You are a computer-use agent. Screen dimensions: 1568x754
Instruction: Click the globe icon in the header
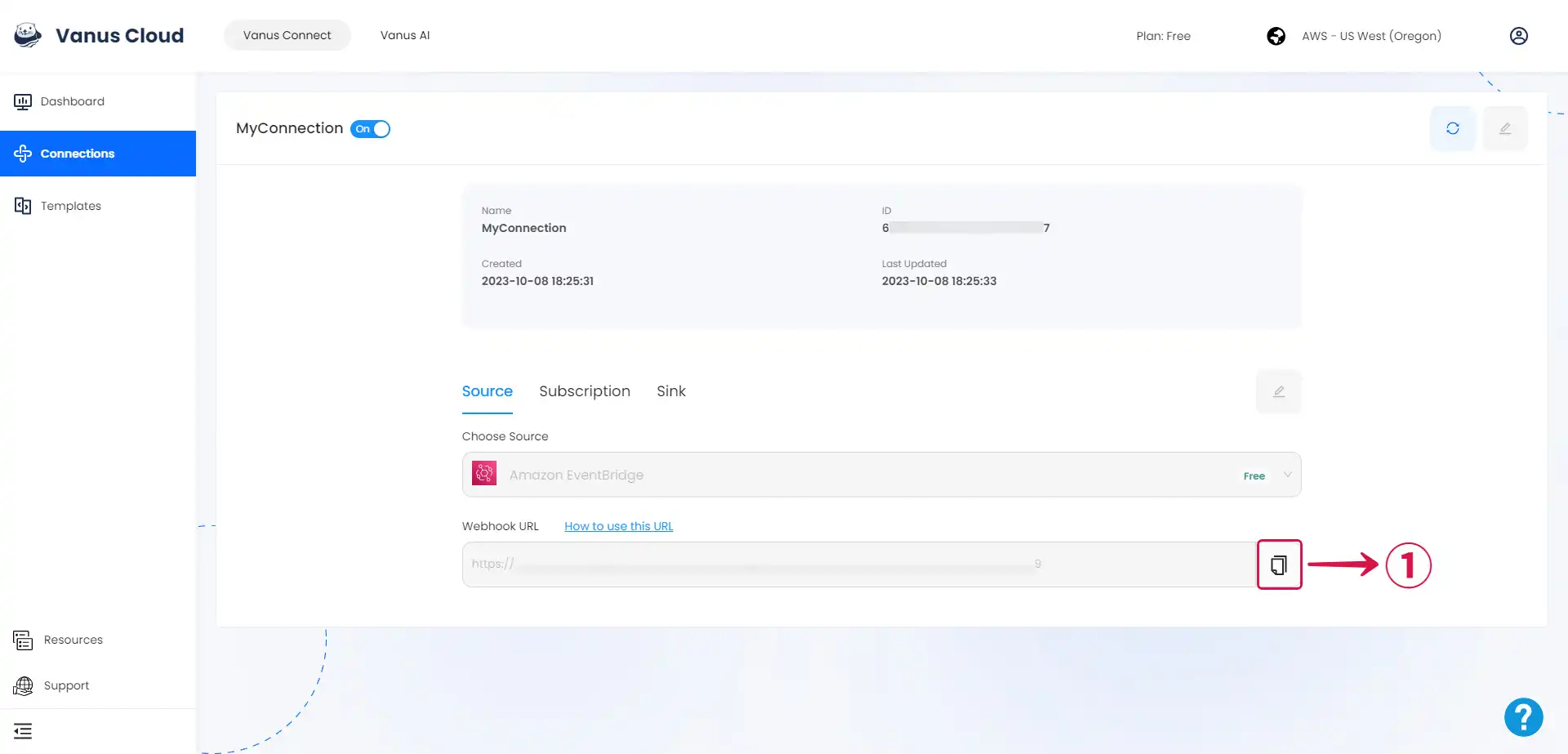click(x=1276, y=36)
